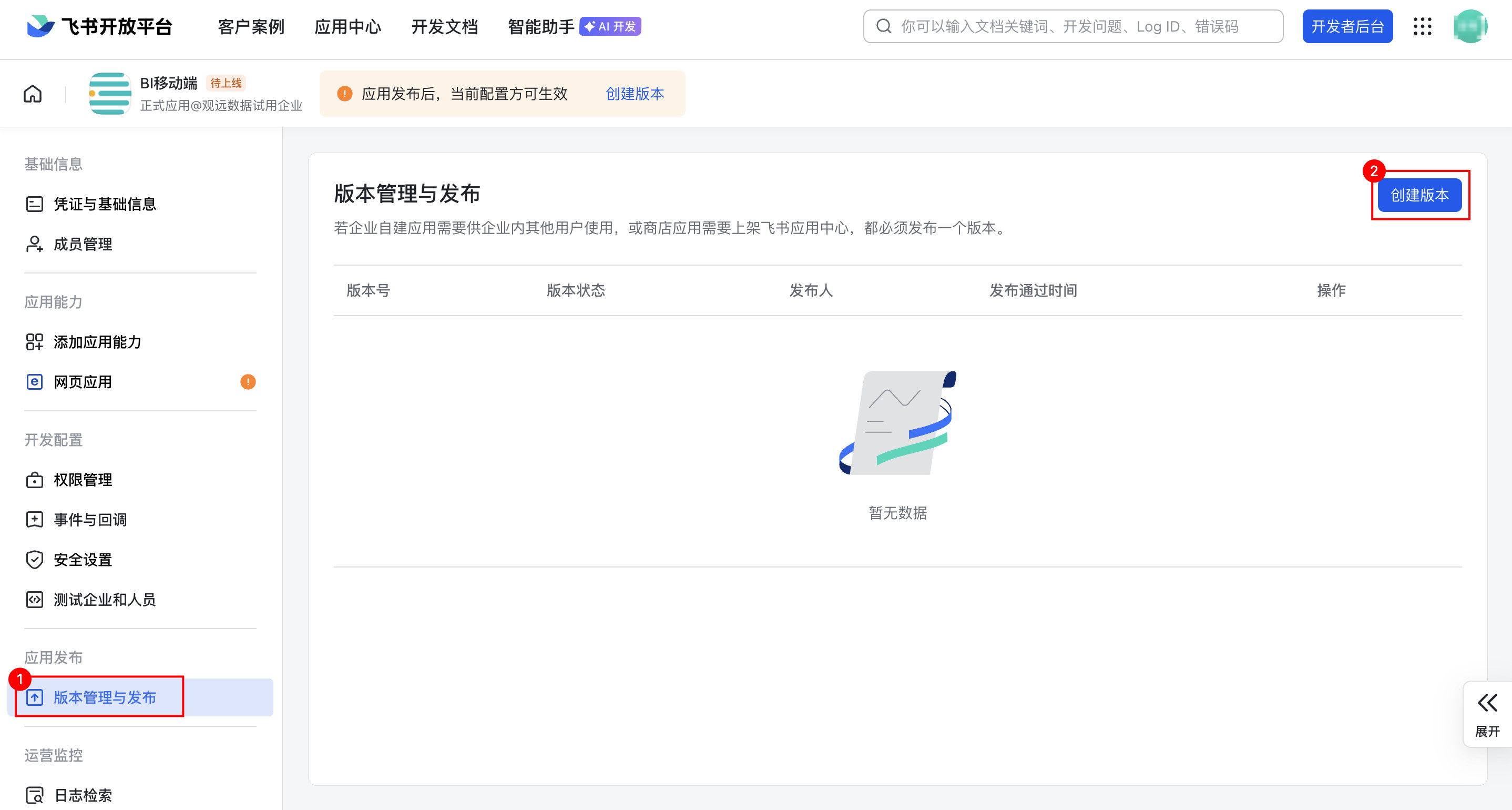The image size is (1512, 810).
Task: Open 凭证与基础信息 in the sidebar
Action: (105, 205)
